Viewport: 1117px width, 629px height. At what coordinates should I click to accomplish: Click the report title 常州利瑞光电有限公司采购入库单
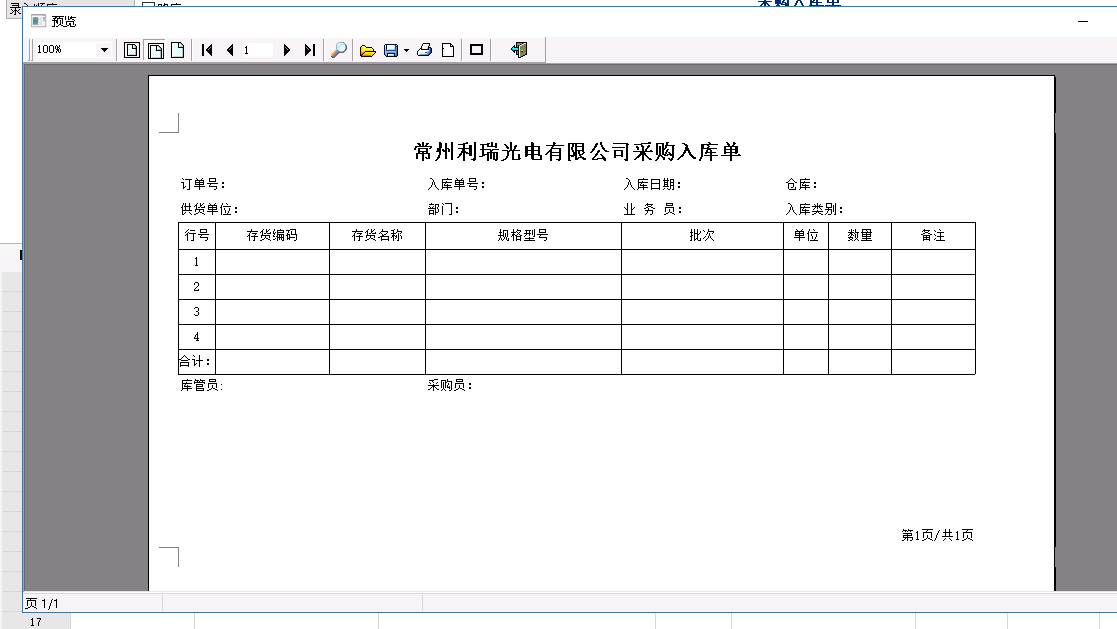click(x=578, y=152)
